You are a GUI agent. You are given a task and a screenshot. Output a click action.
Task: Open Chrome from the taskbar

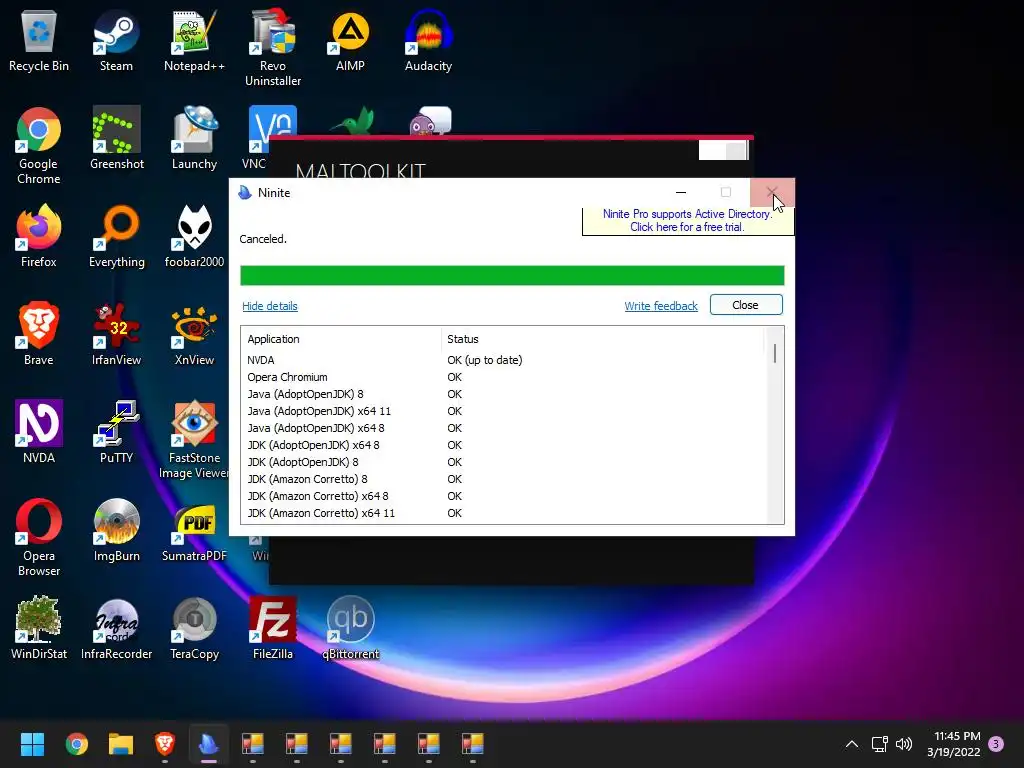click(76, 743)
